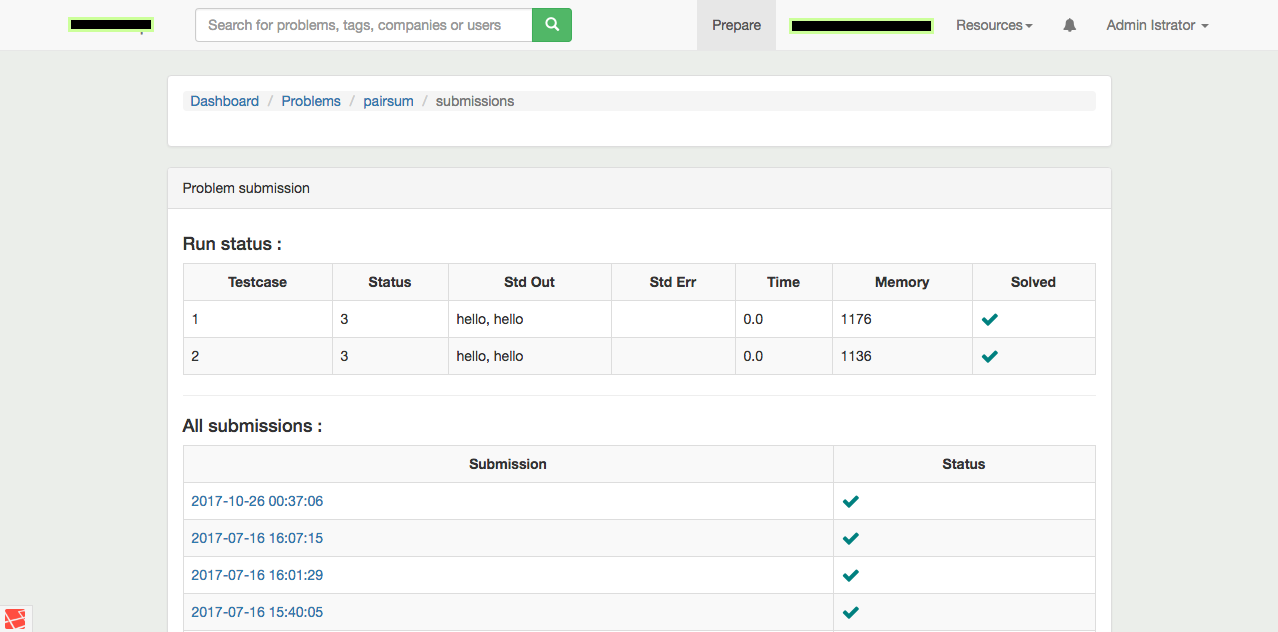The height and width of the screenshot is (632, 1278).
Task: Click 'hello, hello' output for testcase 2
Action: [x=490, y=356]
